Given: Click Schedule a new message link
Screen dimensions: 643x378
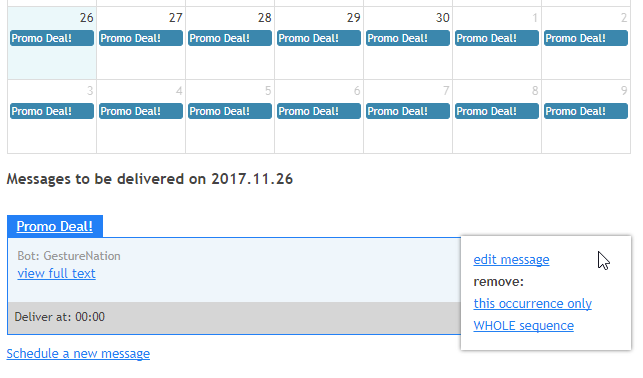Looking at the screenshot, I should [78, 353].
